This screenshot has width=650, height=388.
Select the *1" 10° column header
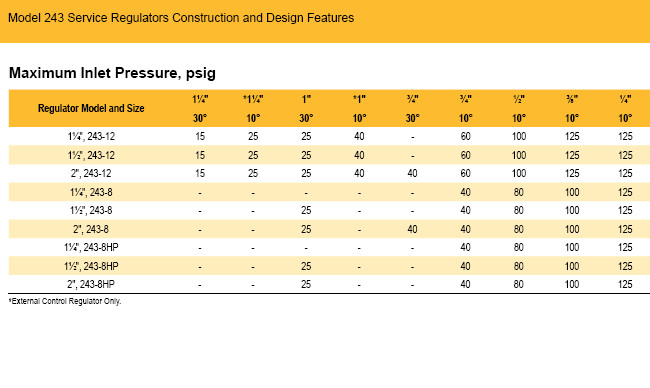tap(359, 109)
